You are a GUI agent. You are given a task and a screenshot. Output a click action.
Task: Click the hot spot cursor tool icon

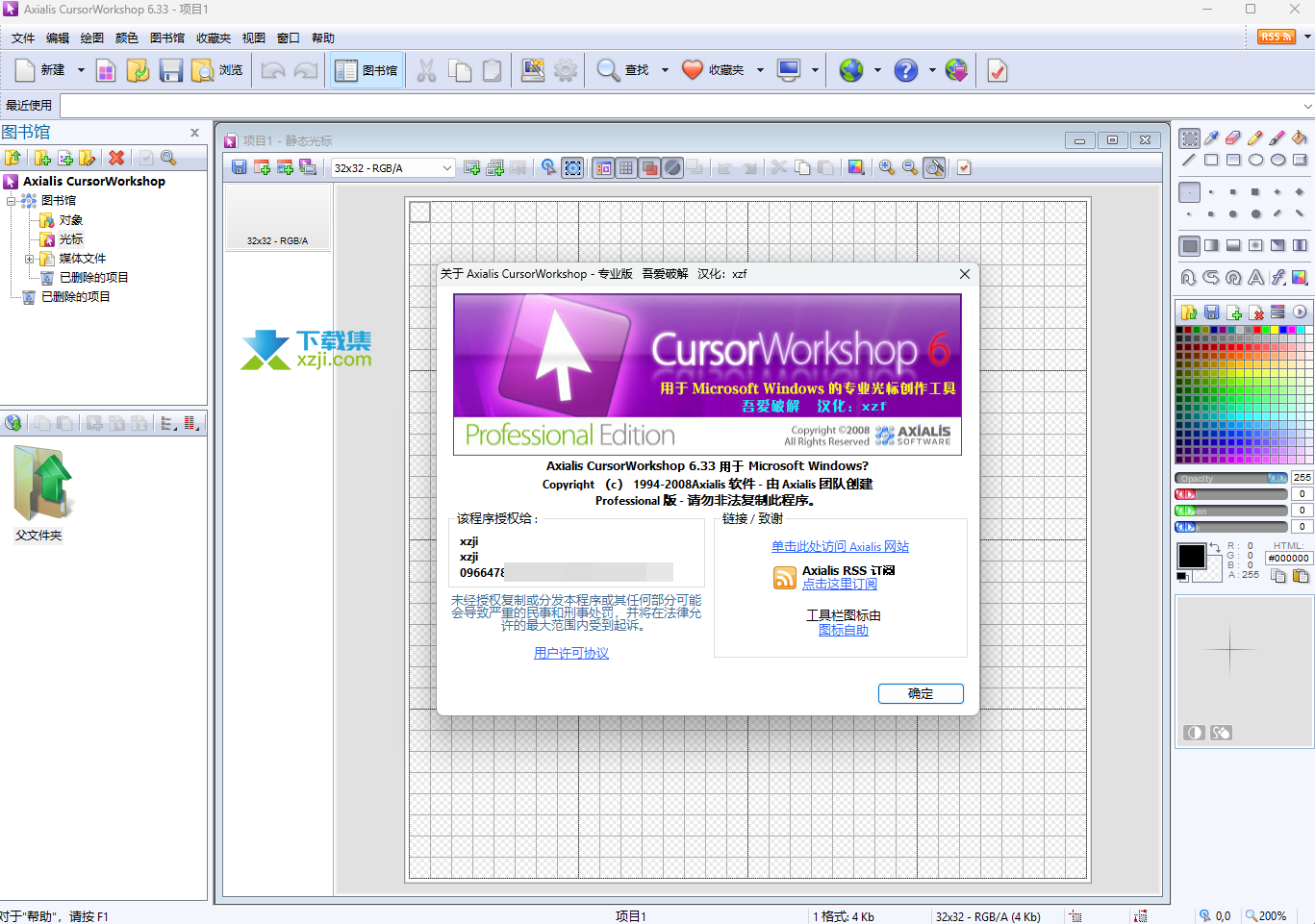(548, 168)
